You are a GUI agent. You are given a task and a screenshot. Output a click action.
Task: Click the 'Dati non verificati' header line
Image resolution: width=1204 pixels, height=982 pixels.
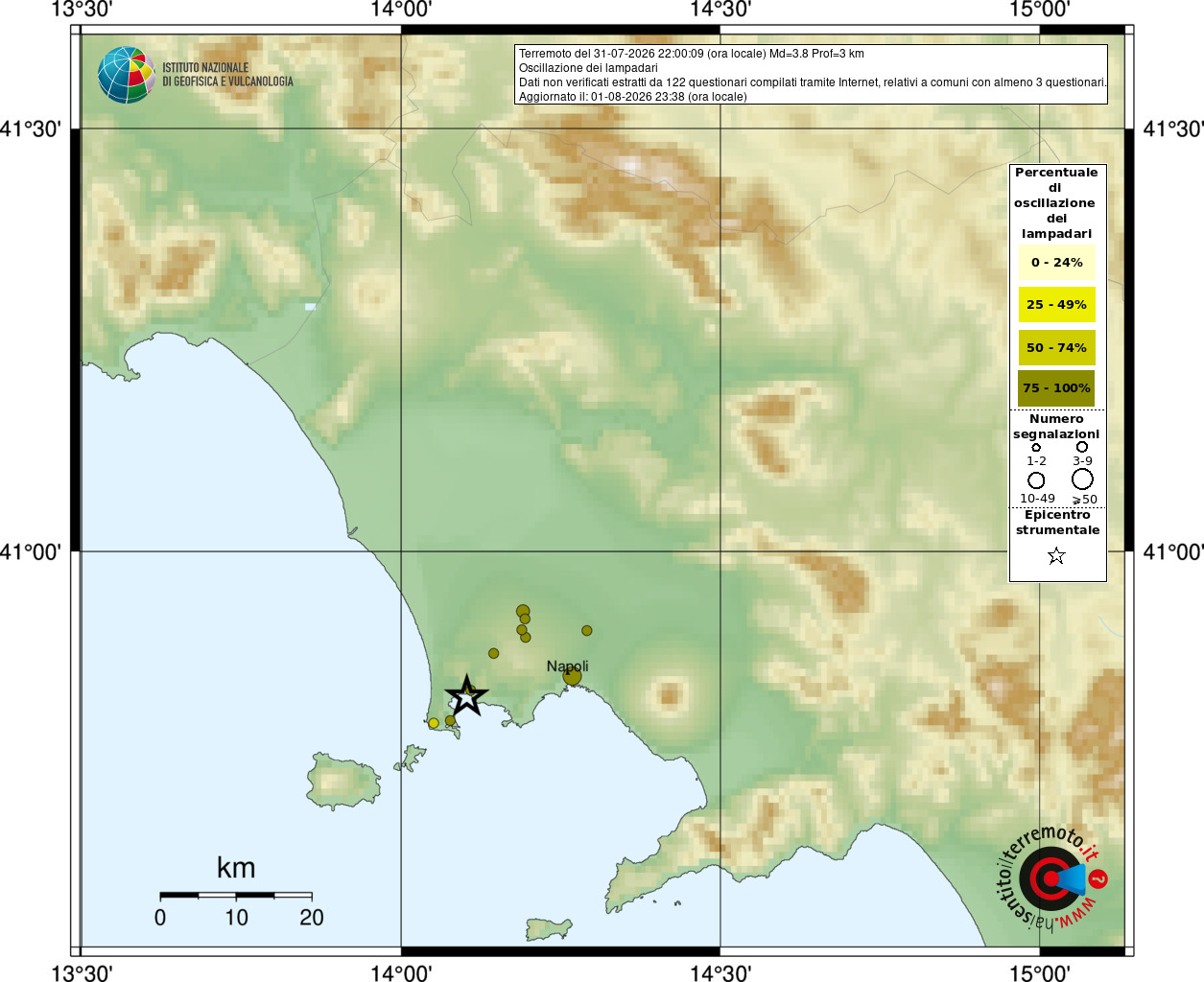click(813, 82)
